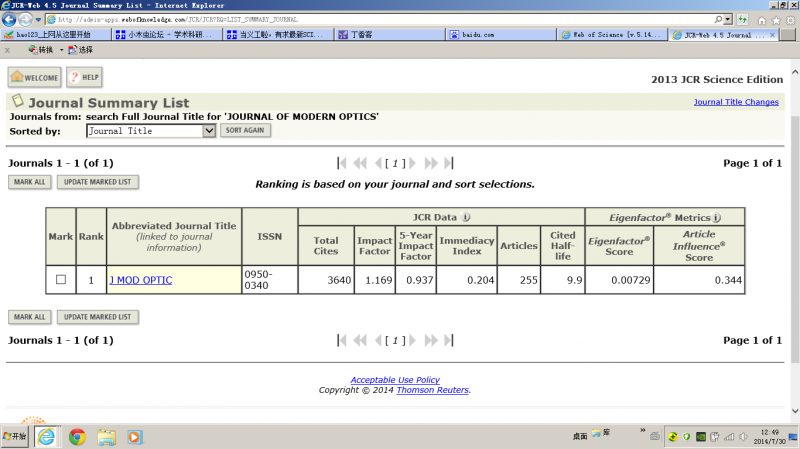Go to previous page in bottom pager
Viewport: 800px width, 449px height.
[378, 340]
